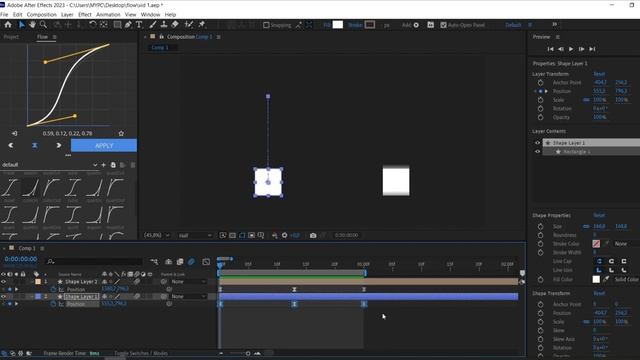
Task: Hide Shape Layer 1 in the timeline
Action: pos(4,296)
